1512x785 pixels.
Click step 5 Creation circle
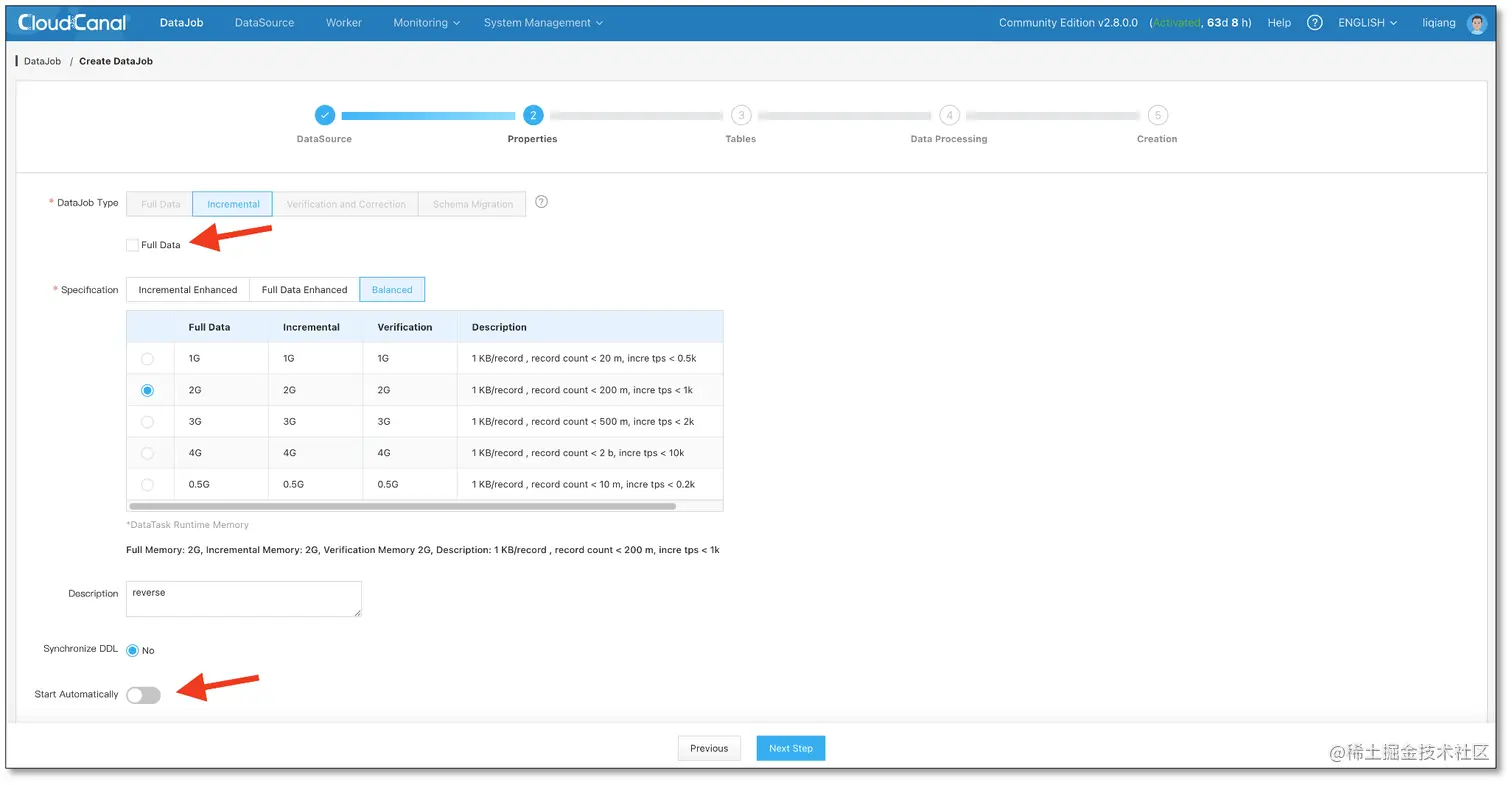click(1157, 115)
